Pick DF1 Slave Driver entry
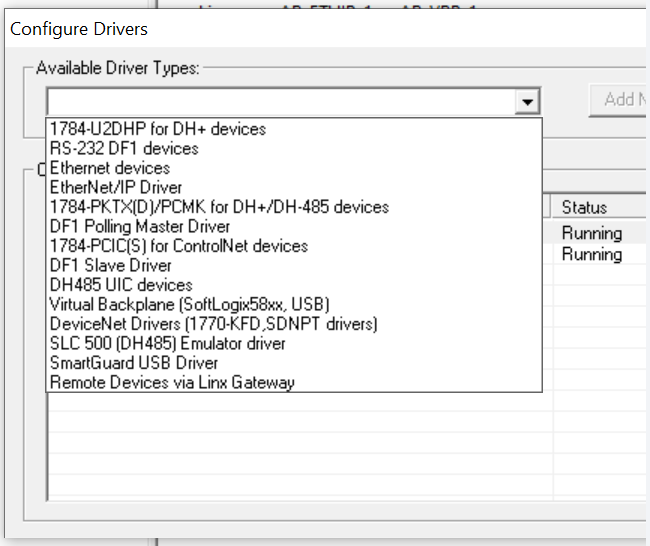Image resolution: width=650 pixels, height=546 pixels. click(294, 265)
